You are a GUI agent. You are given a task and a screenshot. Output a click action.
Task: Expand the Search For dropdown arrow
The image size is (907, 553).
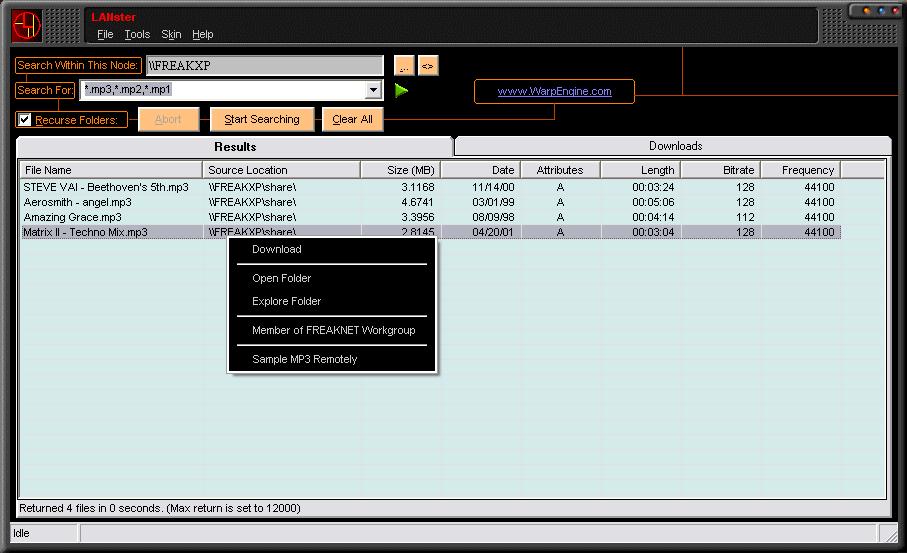374,91
